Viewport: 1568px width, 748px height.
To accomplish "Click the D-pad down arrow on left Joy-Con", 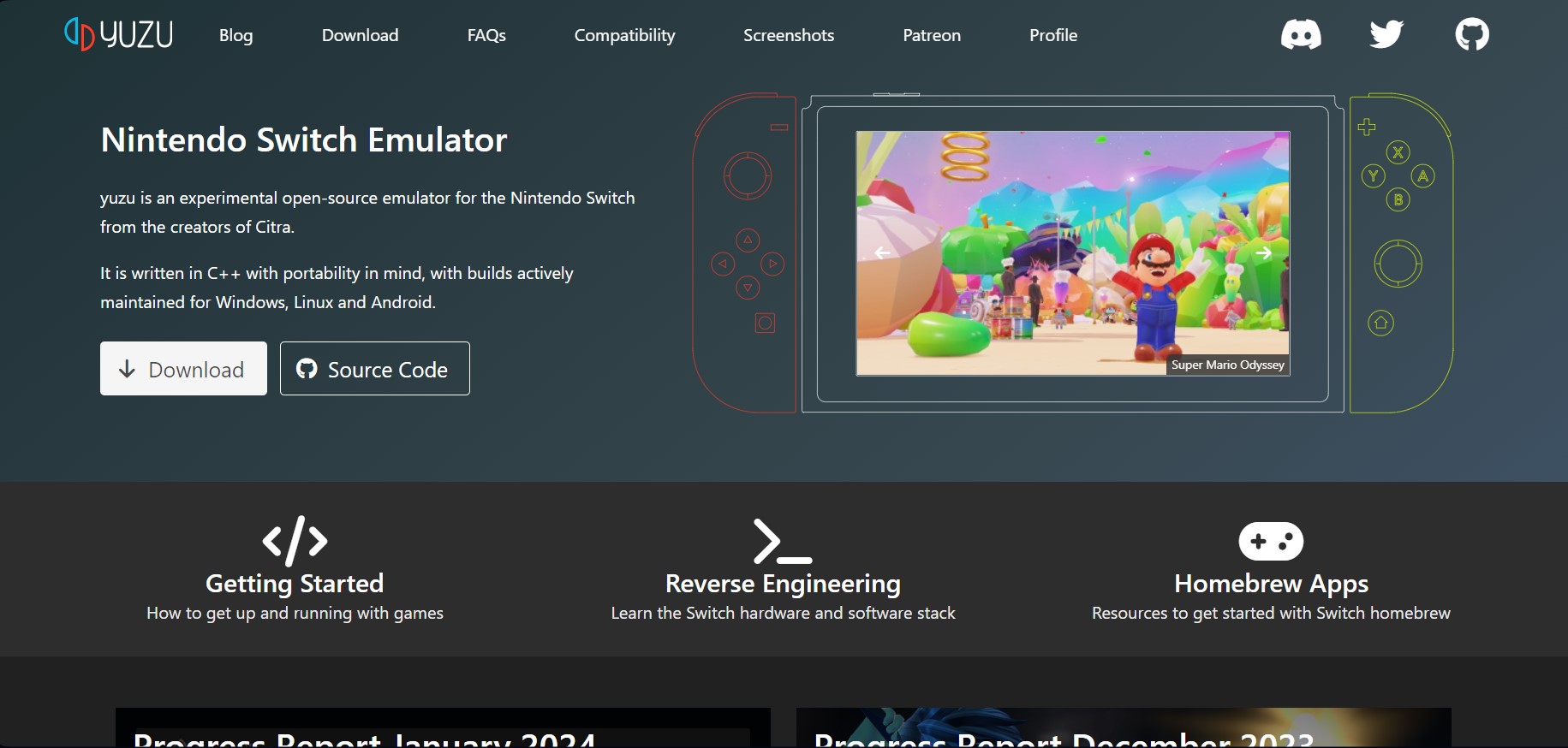I will (x=748, y=288).
